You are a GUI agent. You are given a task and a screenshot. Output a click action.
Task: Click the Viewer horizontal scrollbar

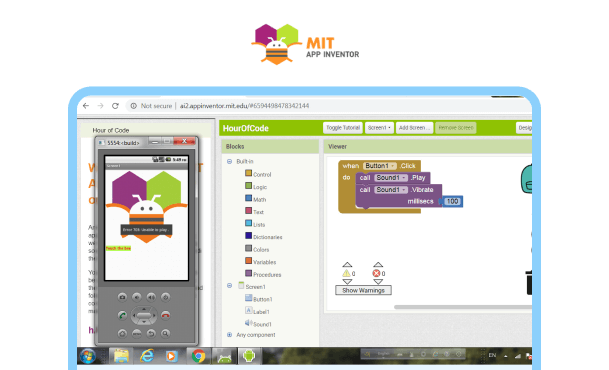463,307
